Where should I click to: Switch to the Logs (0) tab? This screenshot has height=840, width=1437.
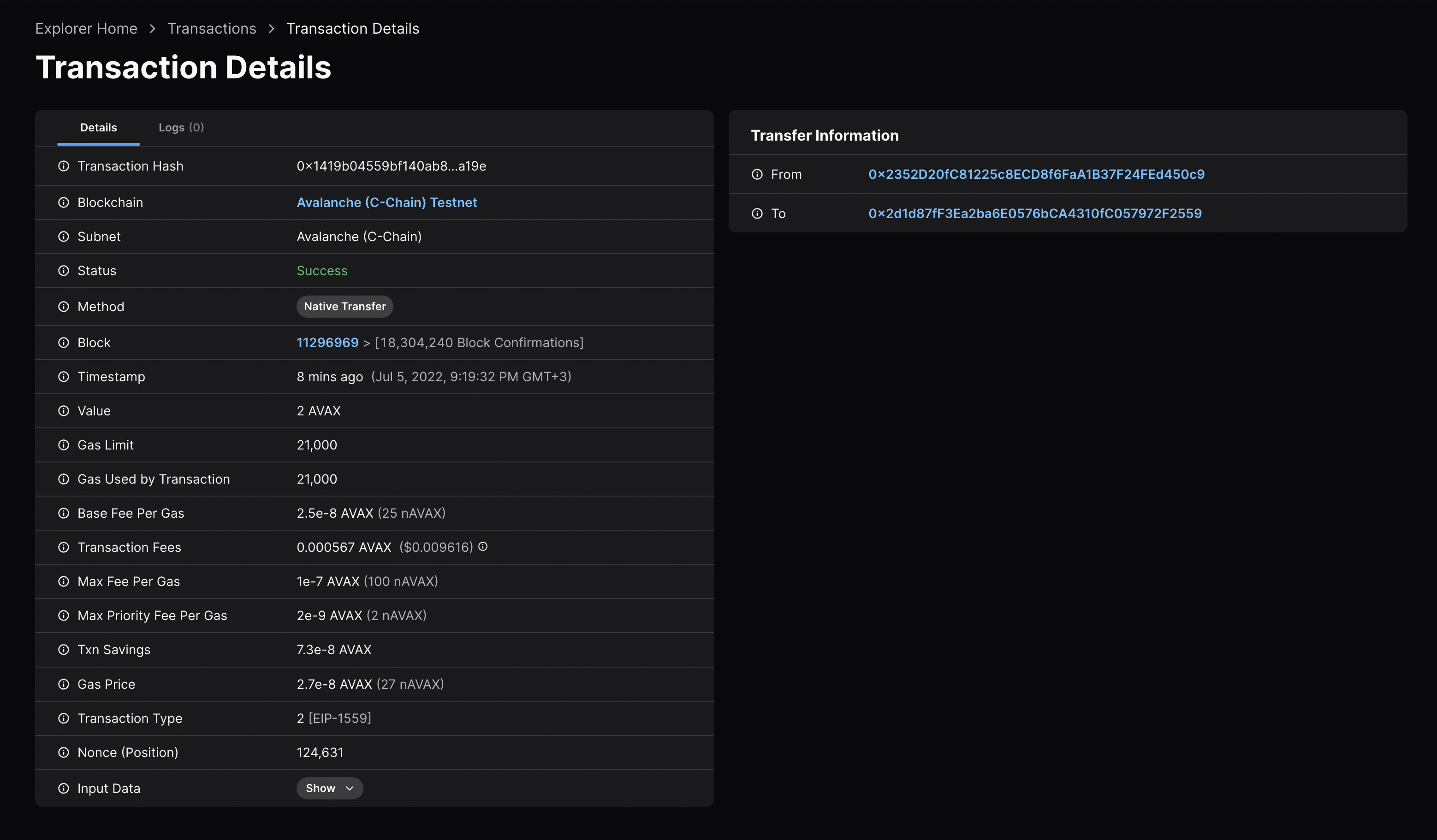tap(181, 127)
